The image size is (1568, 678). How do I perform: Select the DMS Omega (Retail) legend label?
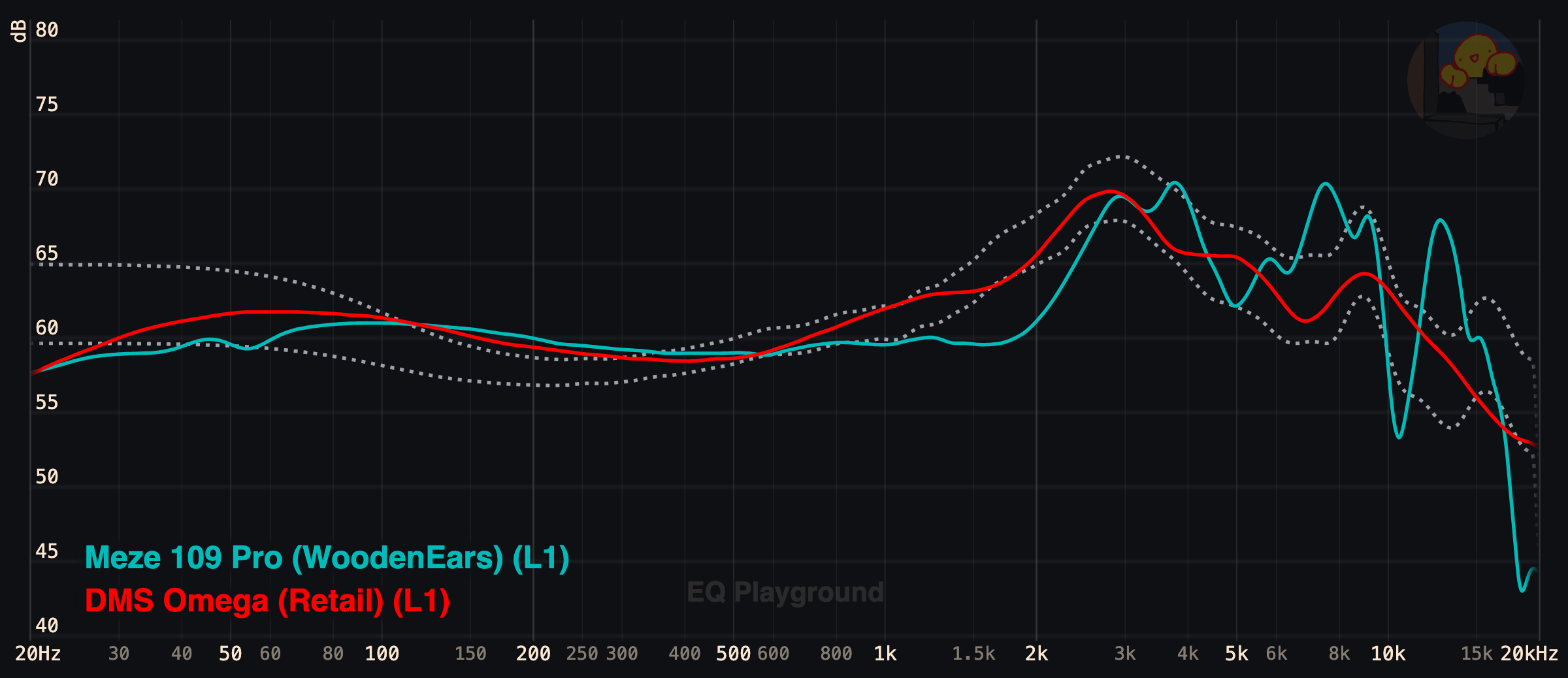tap(267, 601)
